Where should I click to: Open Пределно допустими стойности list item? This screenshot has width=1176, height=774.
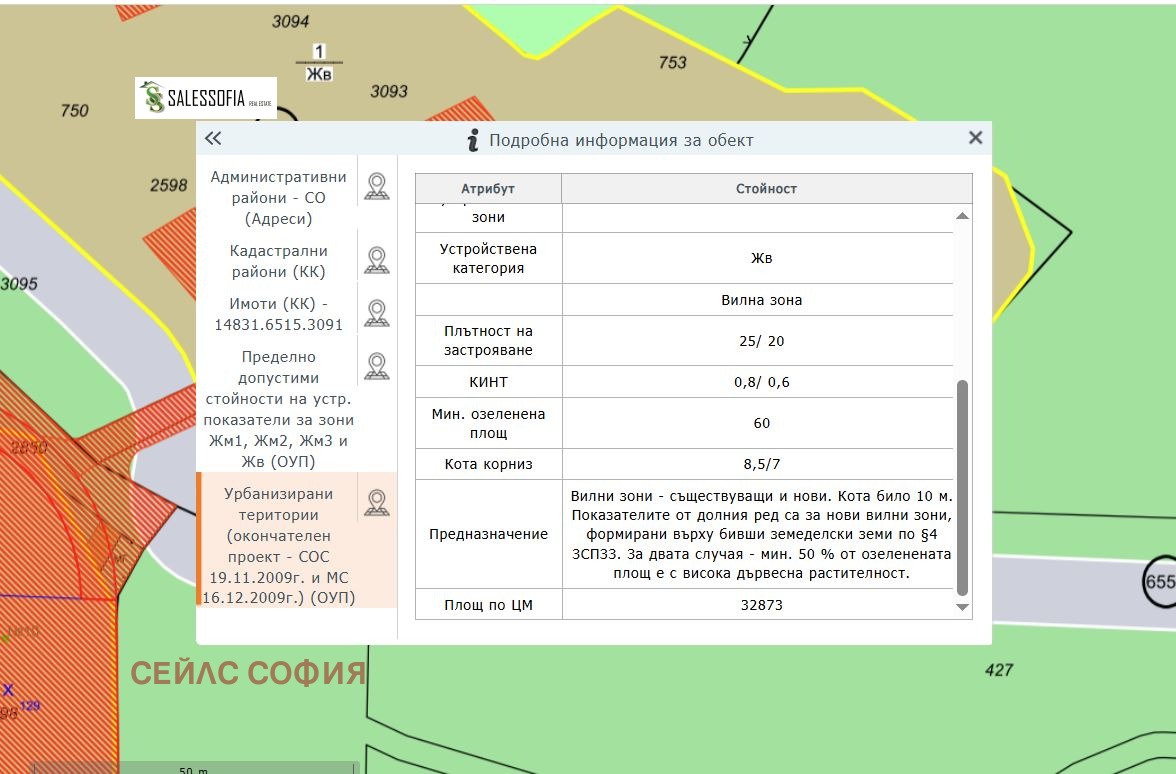point(278,409)
